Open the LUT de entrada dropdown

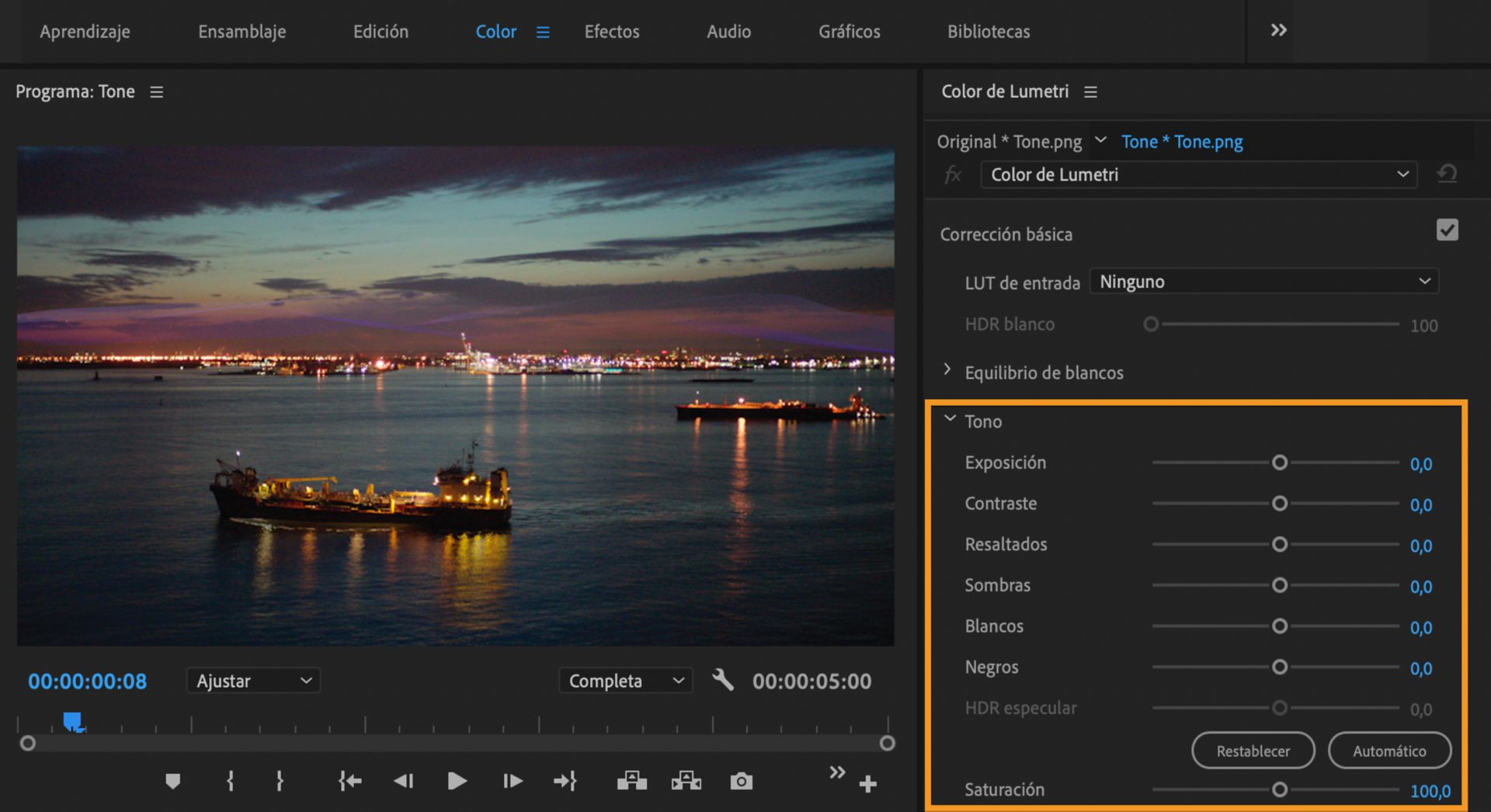coord(1263,282)
